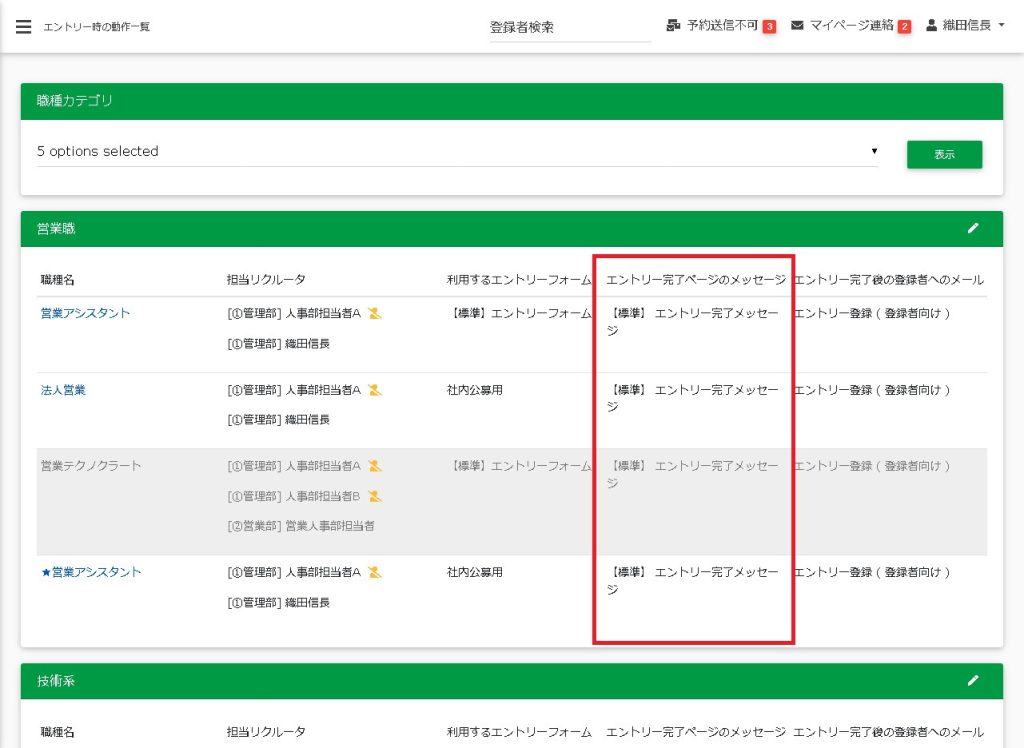Open the 営業アシスタント job link
The height and width of the screenshot is (748, 1024).
tap(85, 314)
